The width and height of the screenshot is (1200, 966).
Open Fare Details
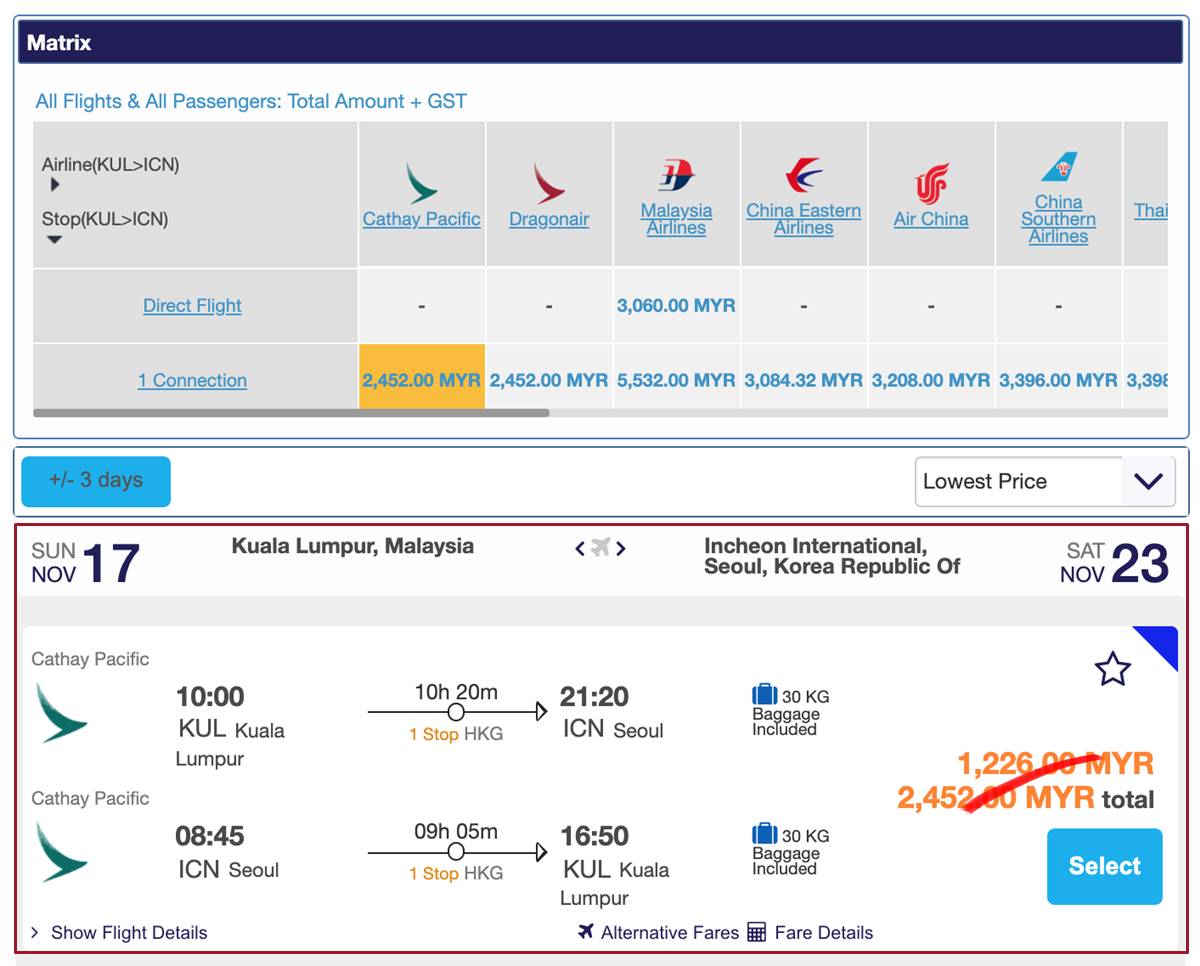pos(811,933)
